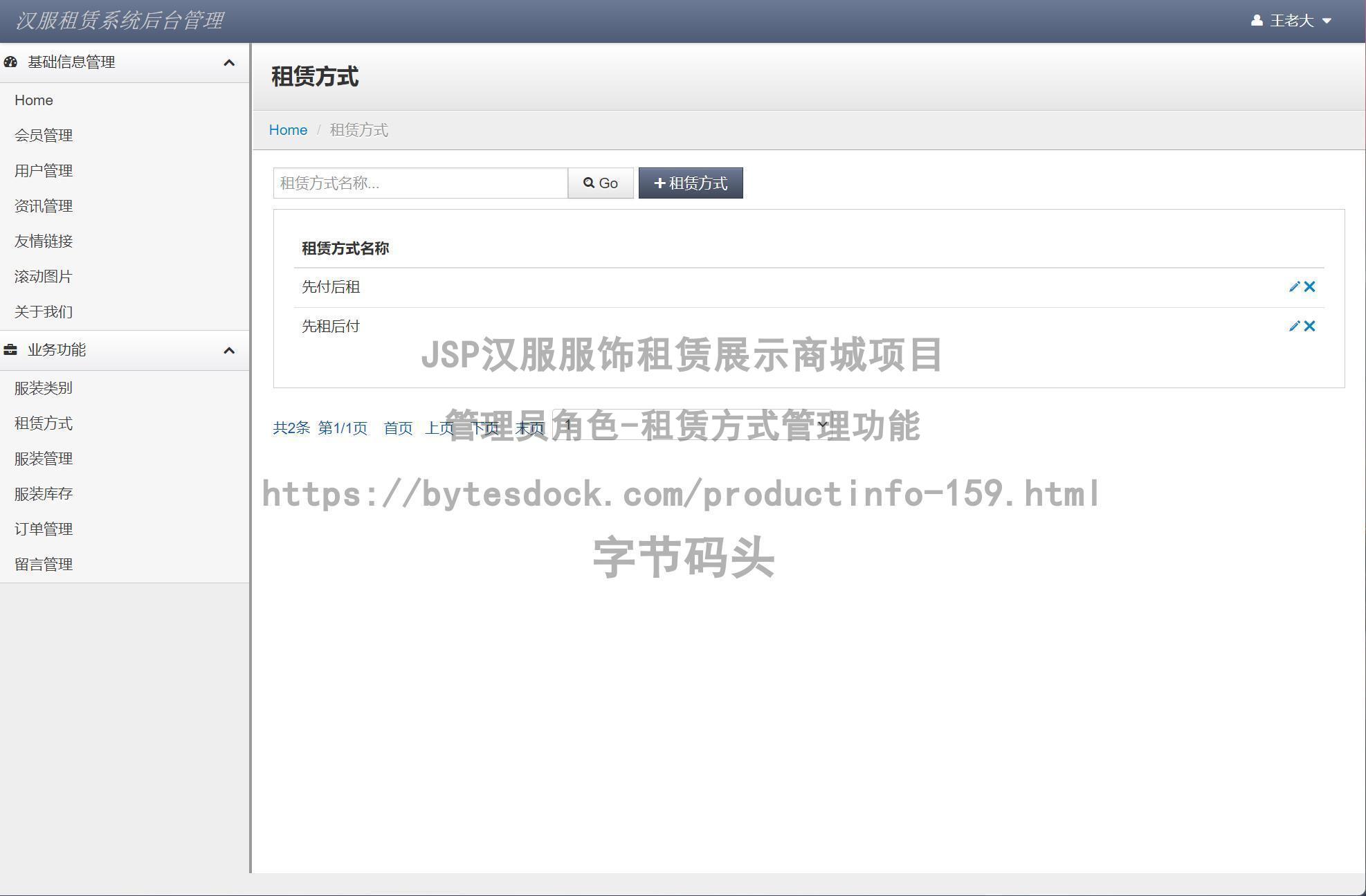Screen dimensions: 1366x896
Task: Open 会员管理 in the sidebar
Action: coord(44,136)
